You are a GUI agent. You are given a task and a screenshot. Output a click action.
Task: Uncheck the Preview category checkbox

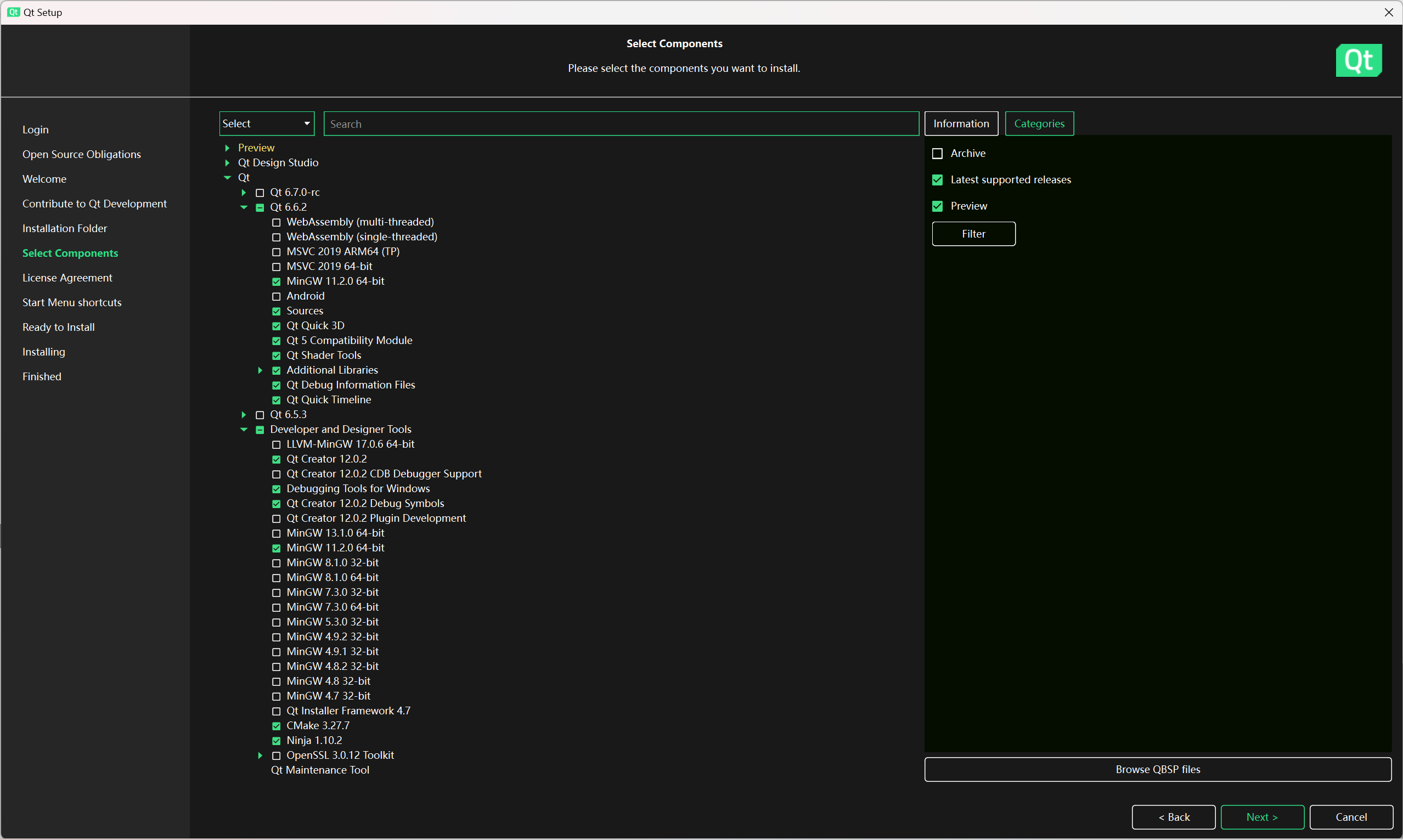click(x=937, y=206)
